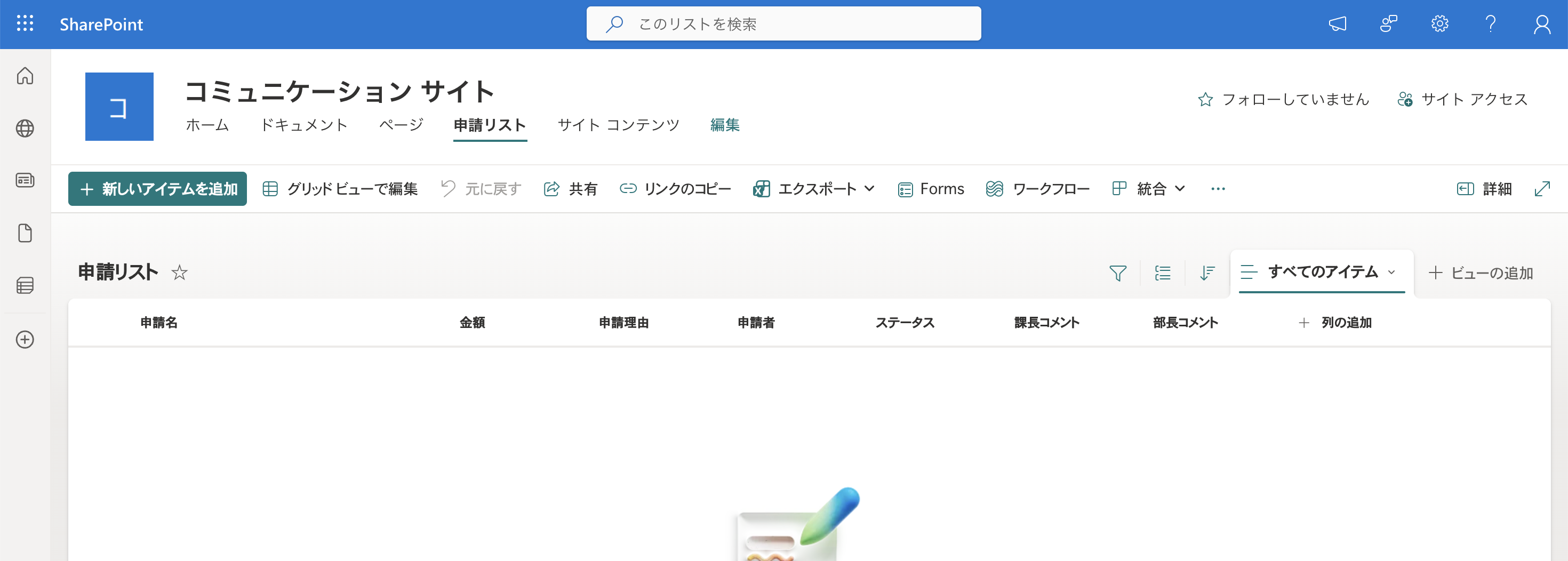This screenshot has height=561, width=1568.
Task: Open the people chat icon in header
Action: 1388,23
